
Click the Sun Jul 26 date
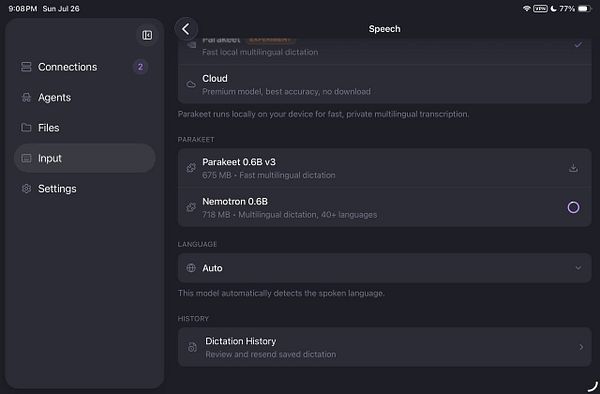tap(61, 8)
